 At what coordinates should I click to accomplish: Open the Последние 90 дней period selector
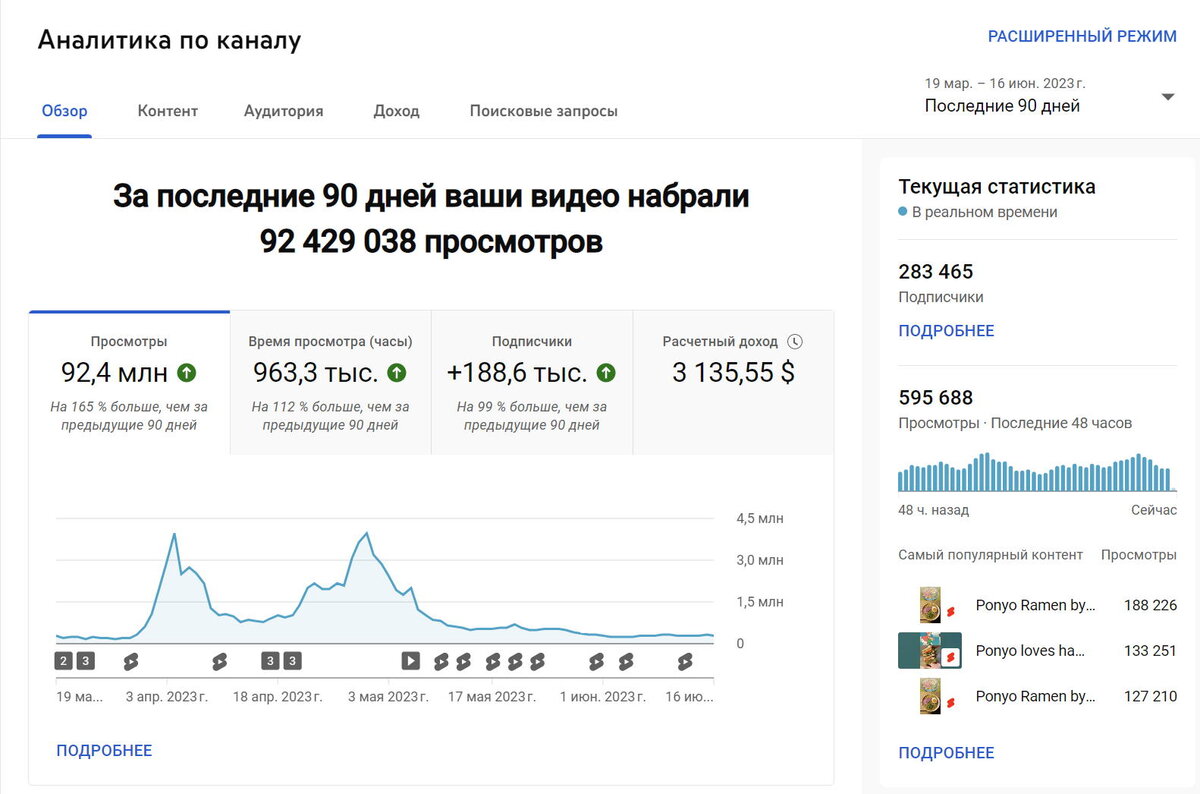click(x=1049, y=95)
